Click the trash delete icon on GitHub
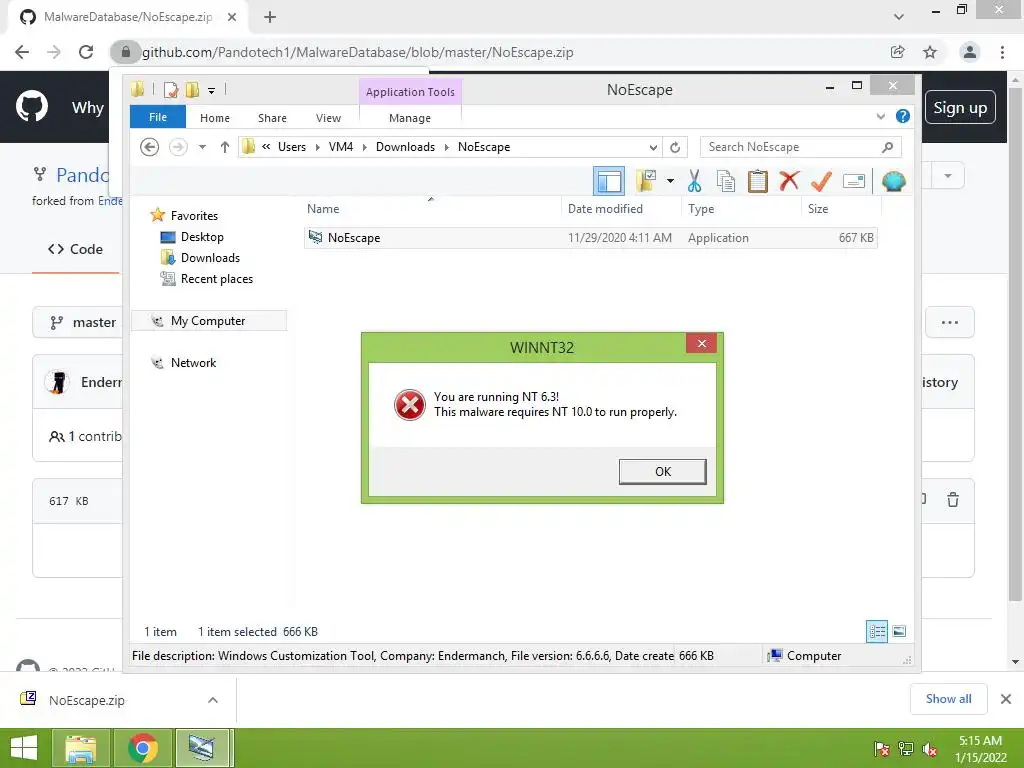Viewport: 1024px width, 768px height. point(953,500)
